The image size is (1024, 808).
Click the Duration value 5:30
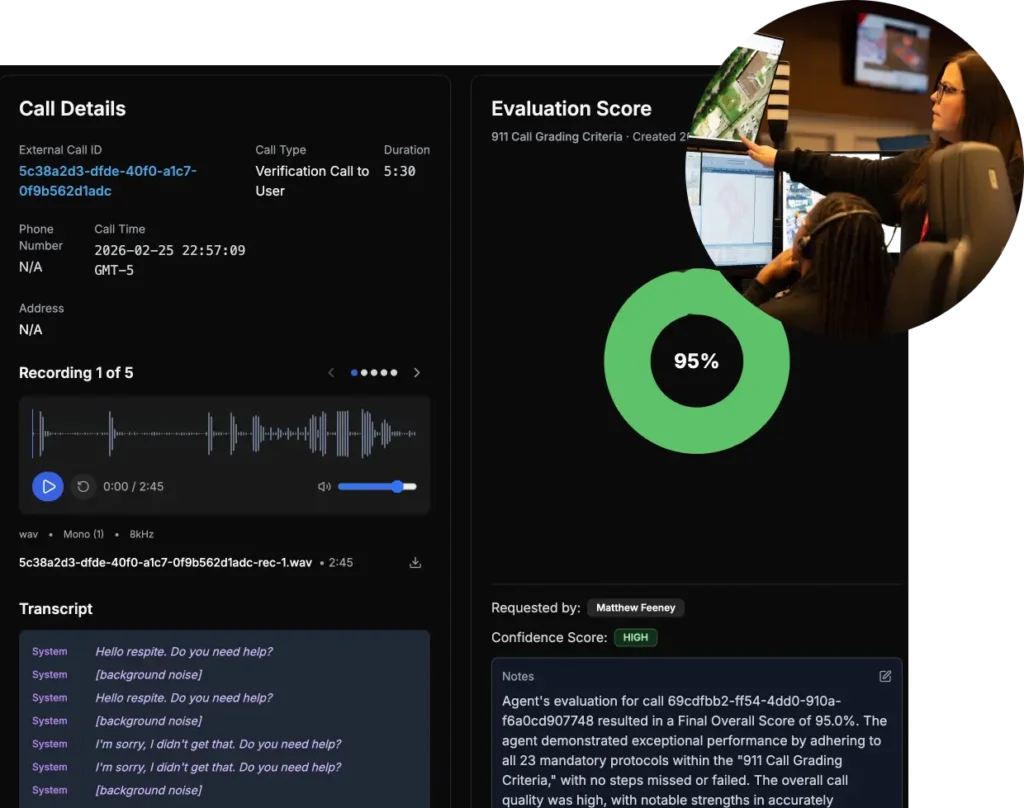click(400, 171)
